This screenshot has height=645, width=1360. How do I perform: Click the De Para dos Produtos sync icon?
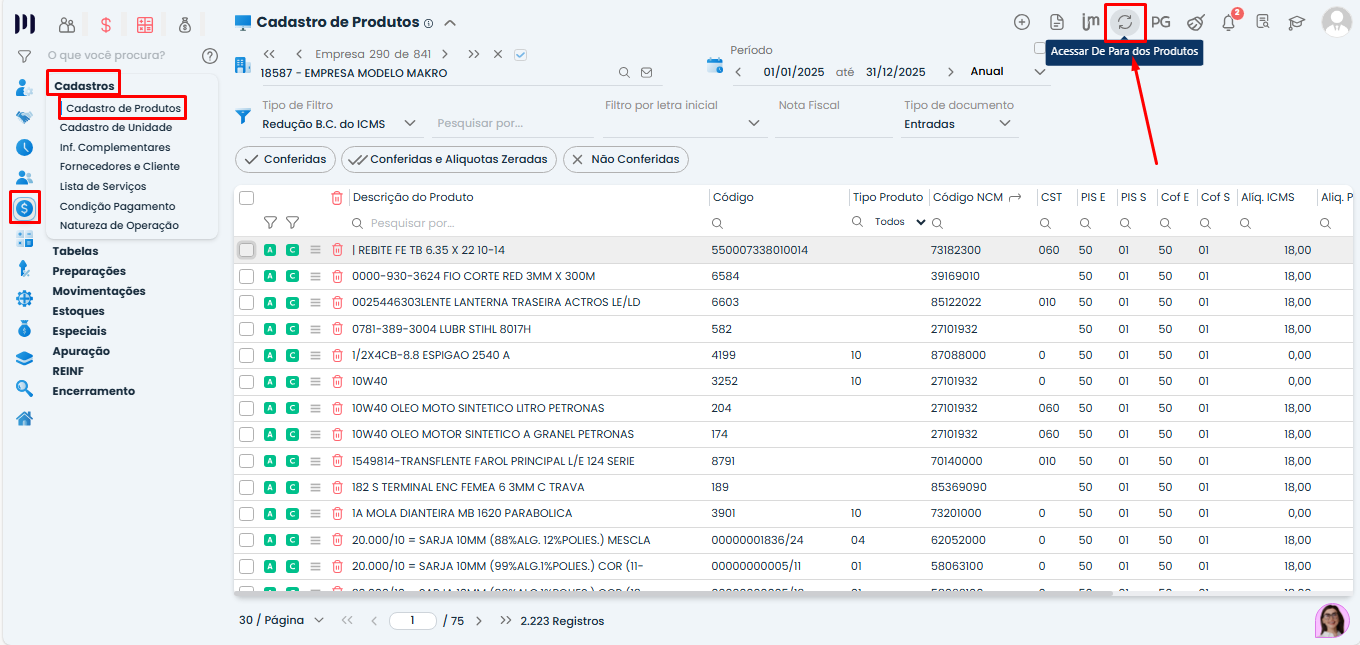1125,22
